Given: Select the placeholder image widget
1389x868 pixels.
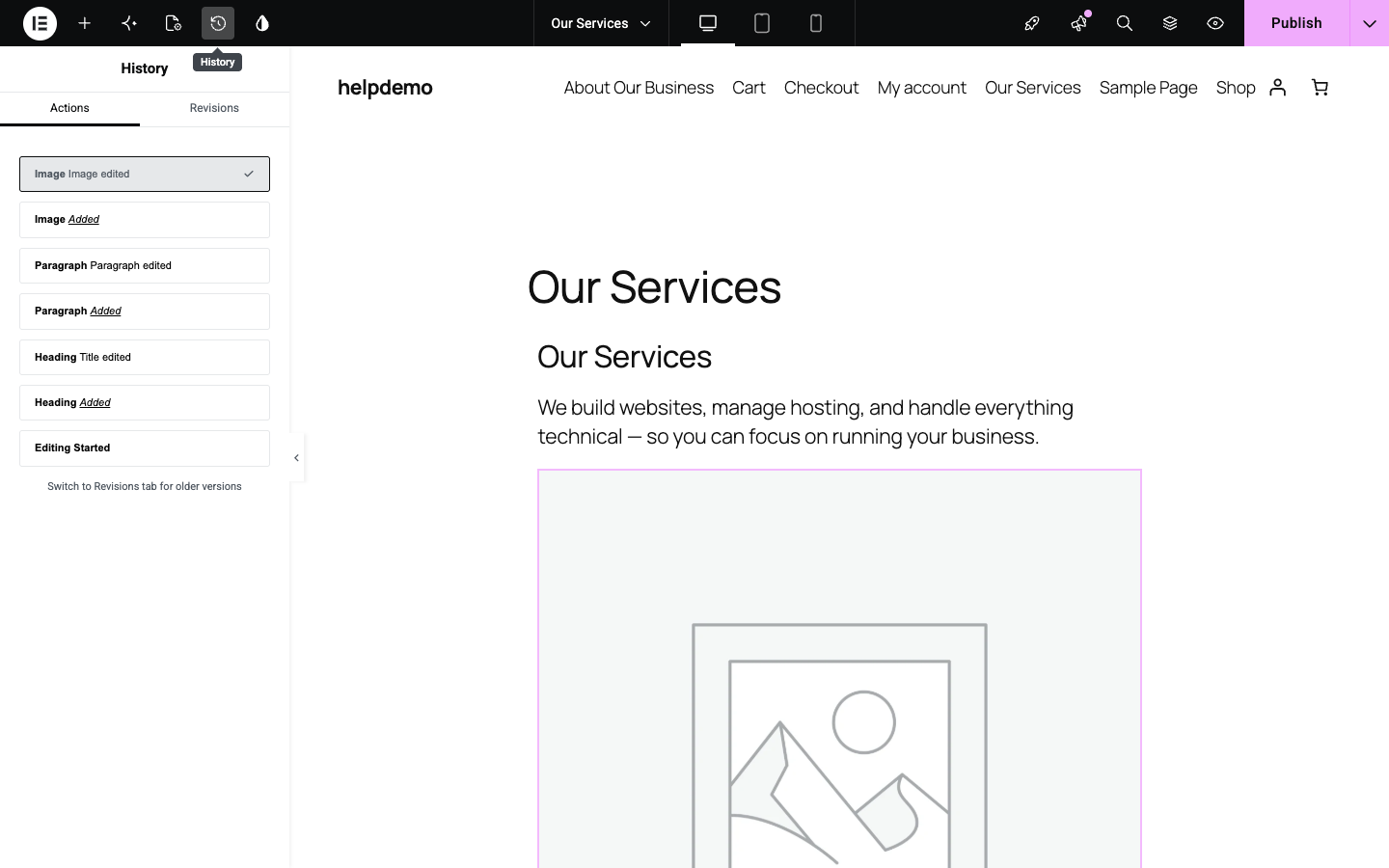Looking at the screenshot, I should tap(839, 669).
